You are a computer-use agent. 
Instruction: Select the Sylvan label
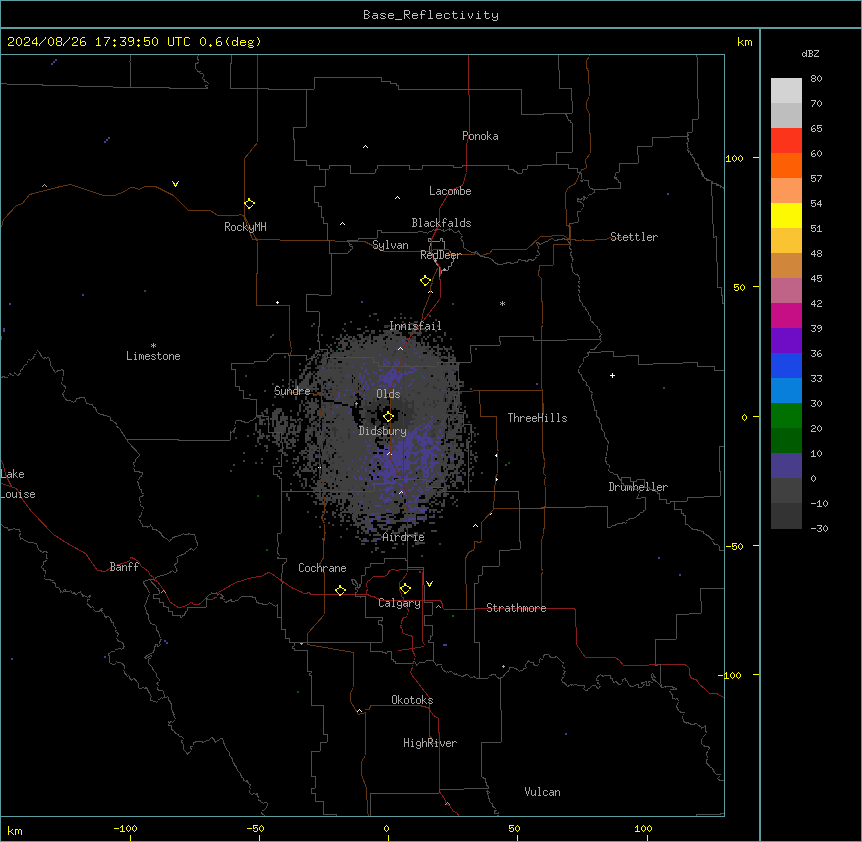[x=390, y=245]
